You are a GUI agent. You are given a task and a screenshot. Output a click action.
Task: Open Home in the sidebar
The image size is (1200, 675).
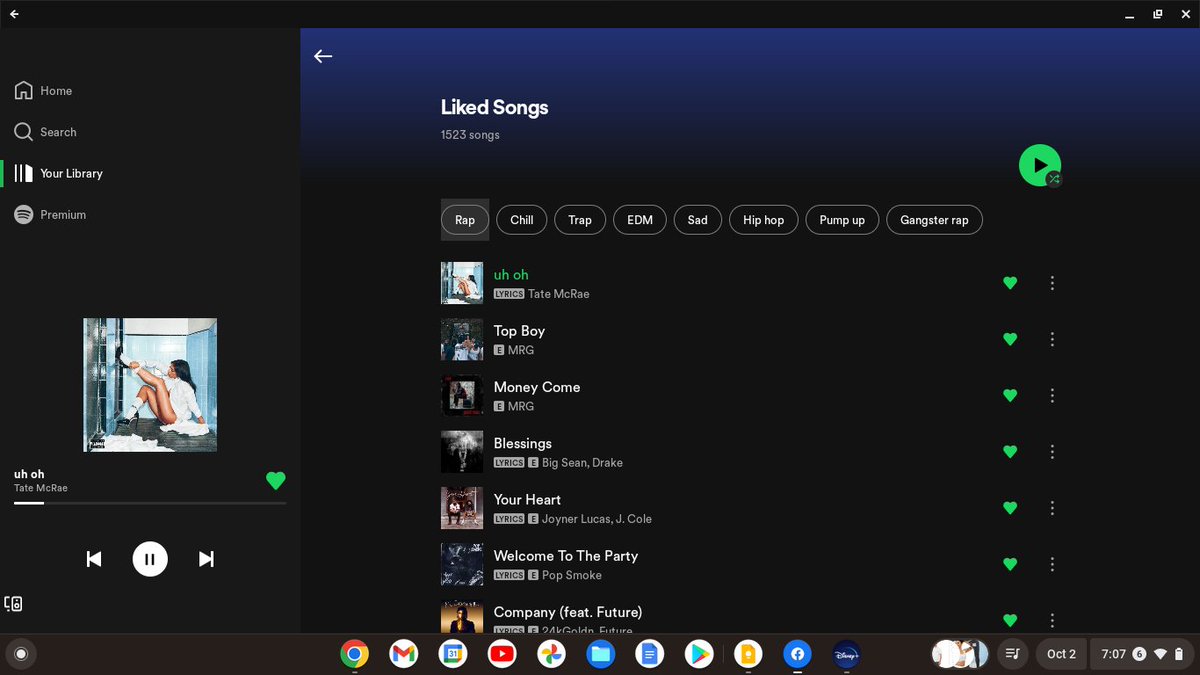pos(43,91)
